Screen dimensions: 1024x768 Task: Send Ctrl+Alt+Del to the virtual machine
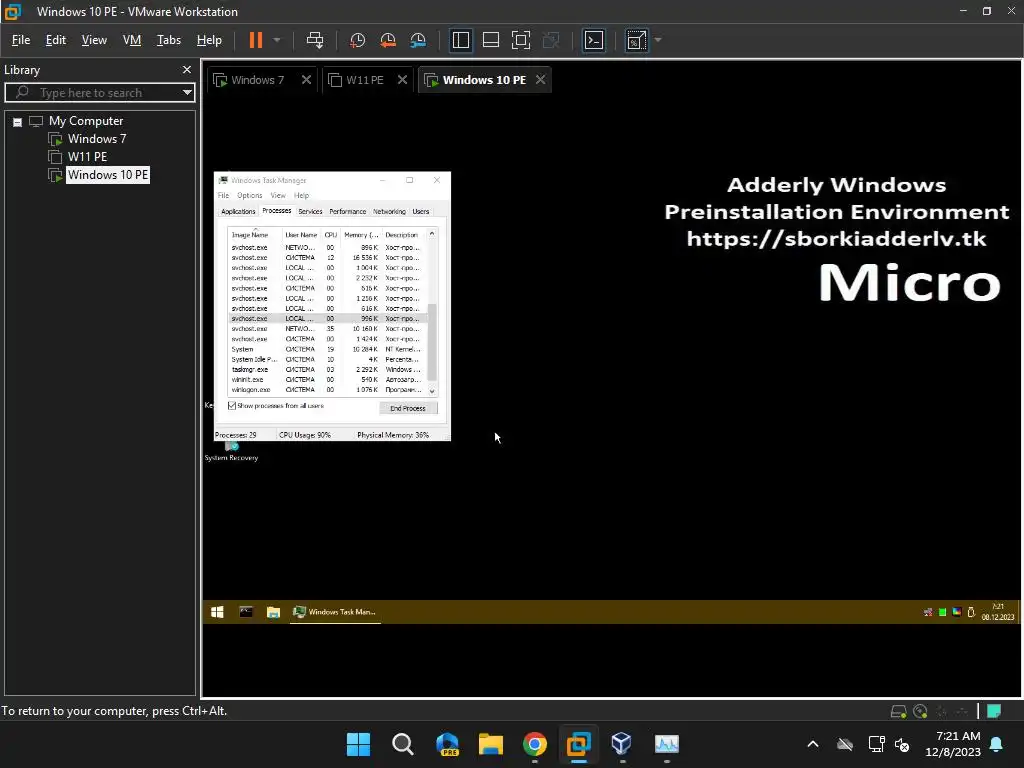pos(315,40)
